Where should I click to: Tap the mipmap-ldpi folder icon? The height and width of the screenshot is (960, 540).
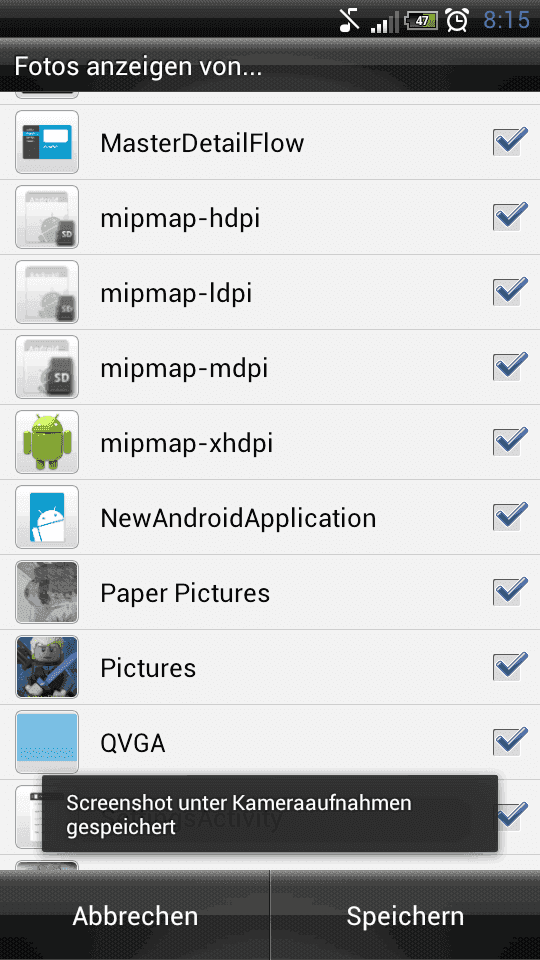tap(47, 292)
